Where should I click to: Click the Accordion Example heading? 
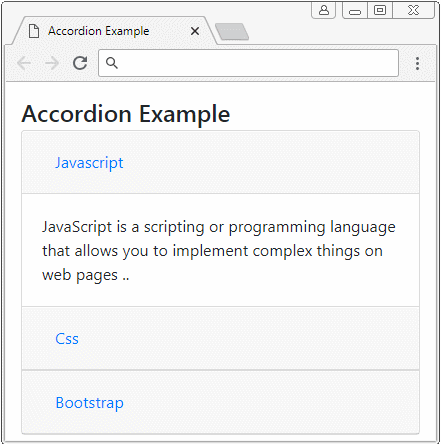(x=126, y=114)
